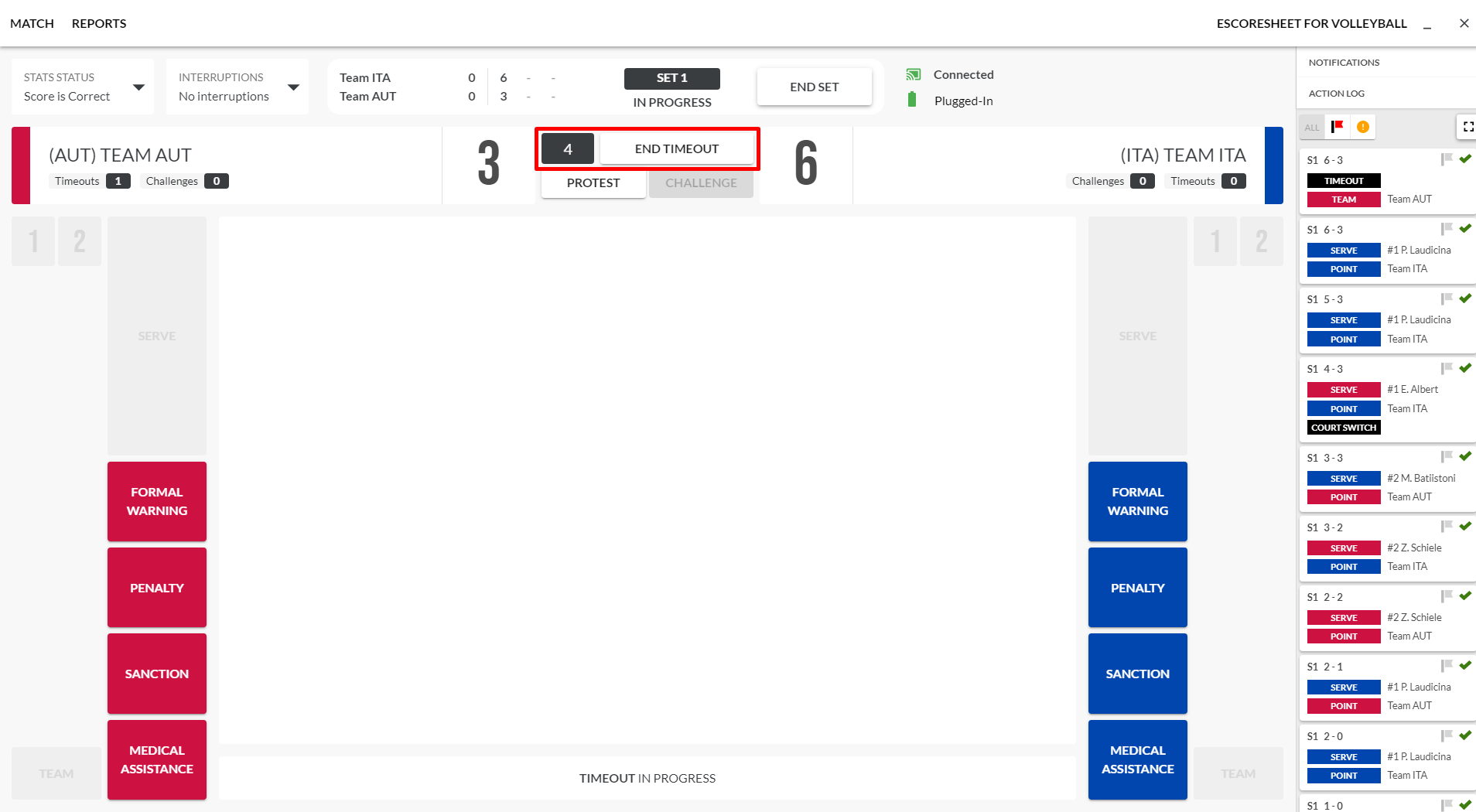Click green checkmark on S1 3-2 entry
1476x812 pixels.
(1465, 526)
